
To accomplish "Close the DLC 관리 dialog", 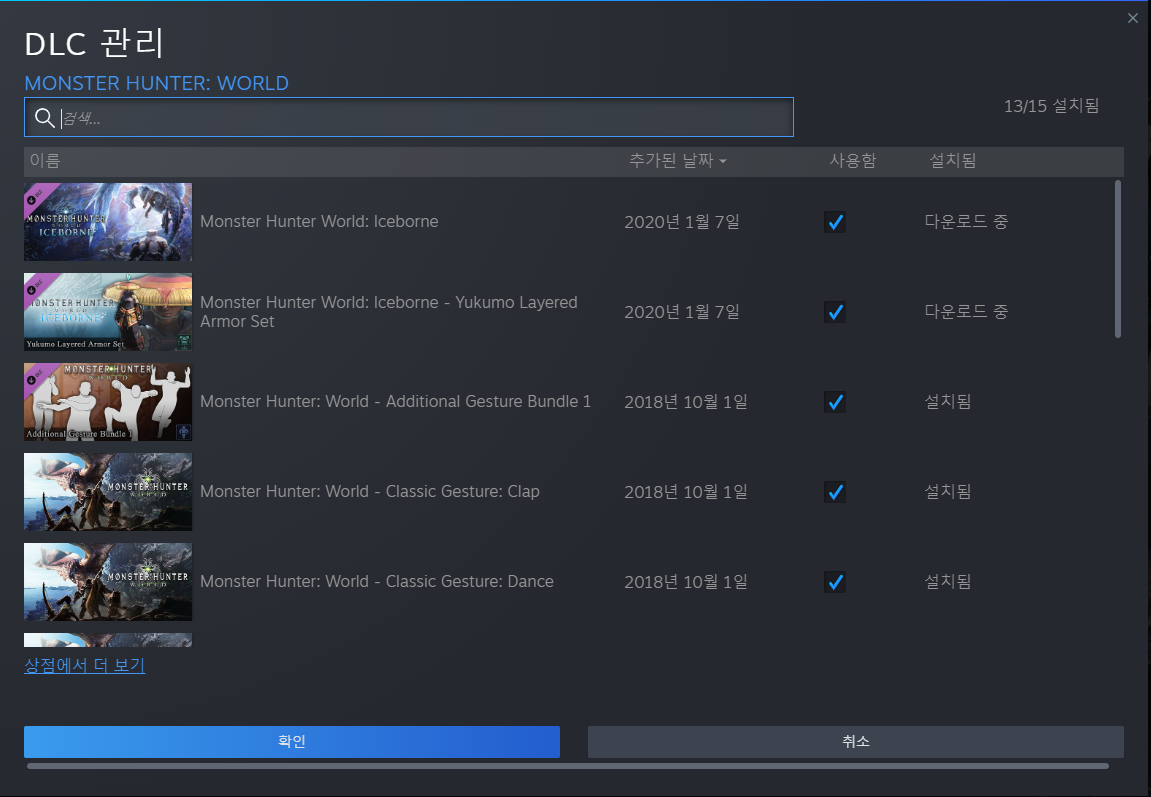I will pos(1133,18).
